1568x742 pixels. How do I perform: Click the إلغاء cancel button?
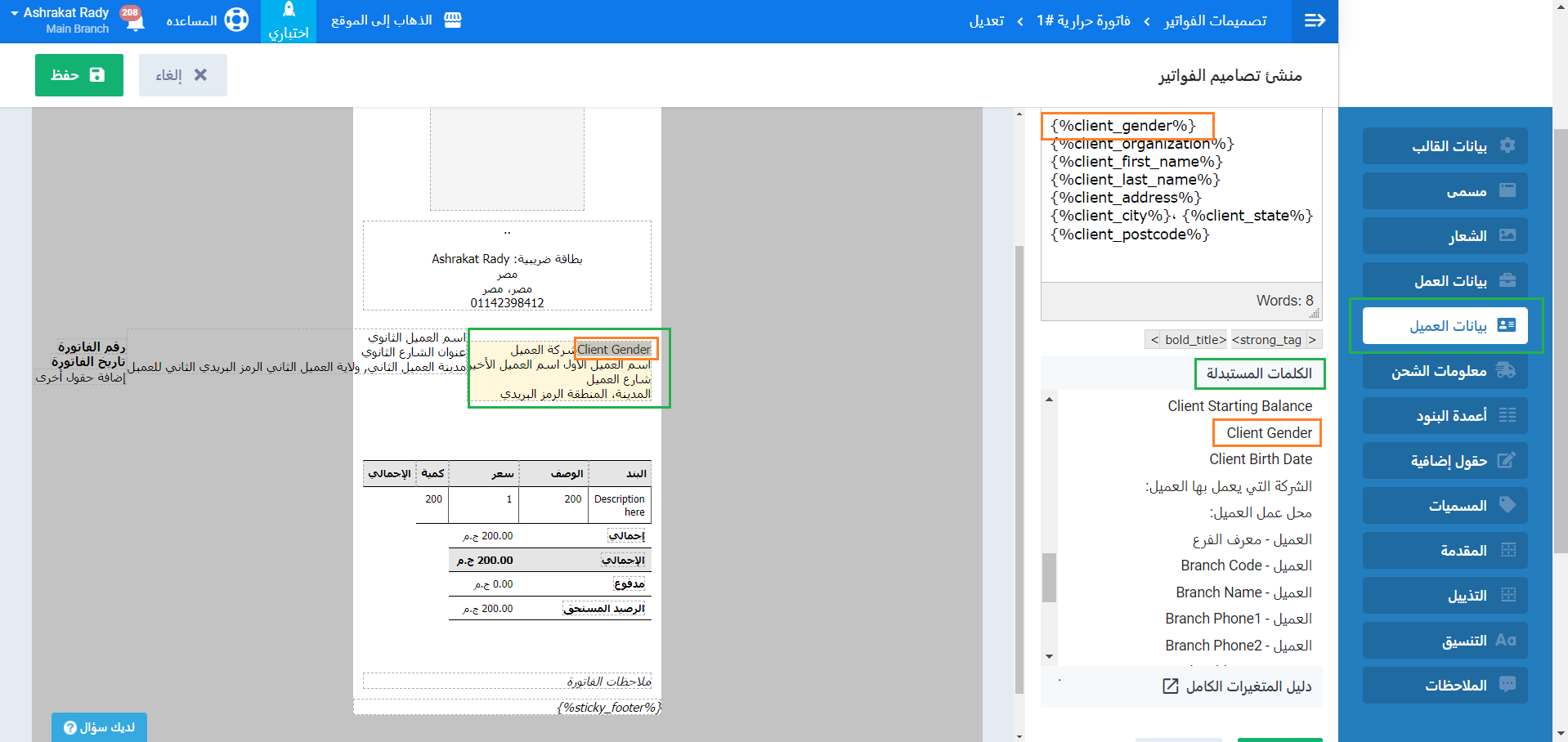tap(182, 75)
